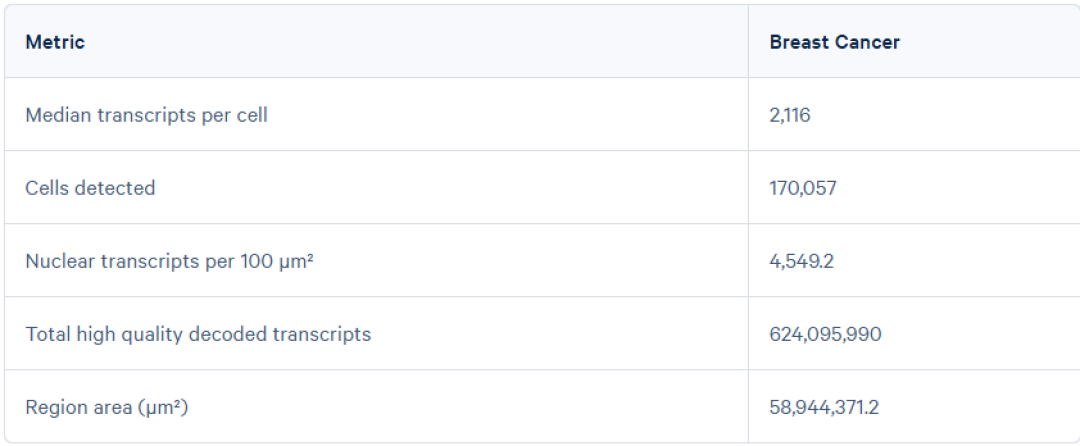Select the Region area (µm²) label
The image size is (1080, 446).
[107, 407]
